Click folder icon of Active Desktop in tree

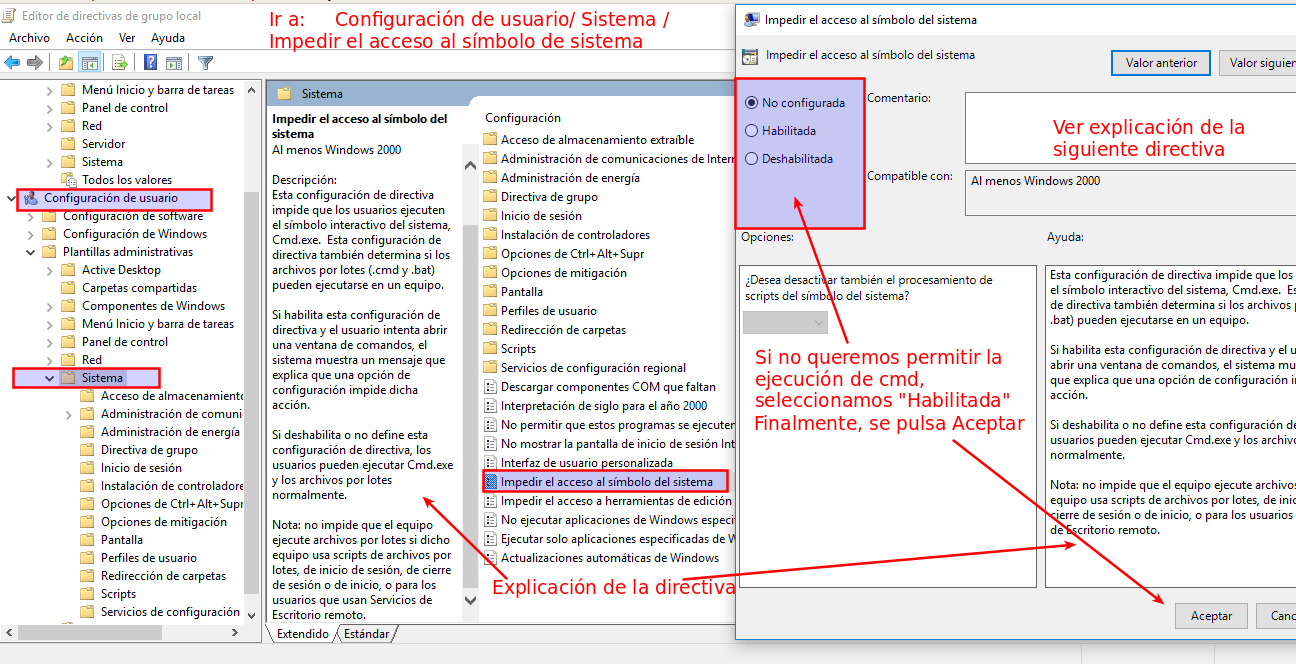click(x=68, y=270)
